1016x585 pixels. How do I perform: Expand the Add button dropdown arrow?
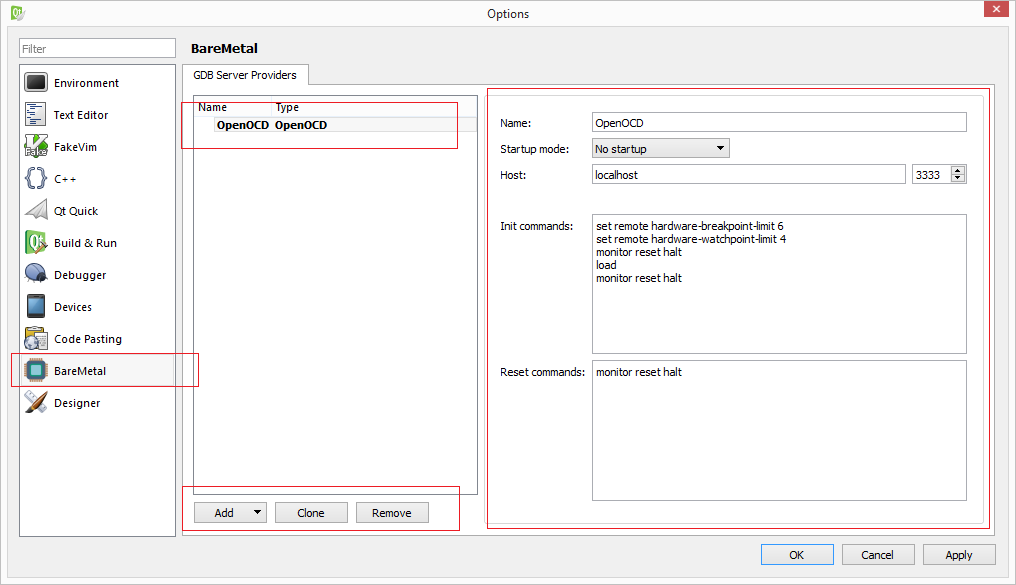(x=257, y=512)
